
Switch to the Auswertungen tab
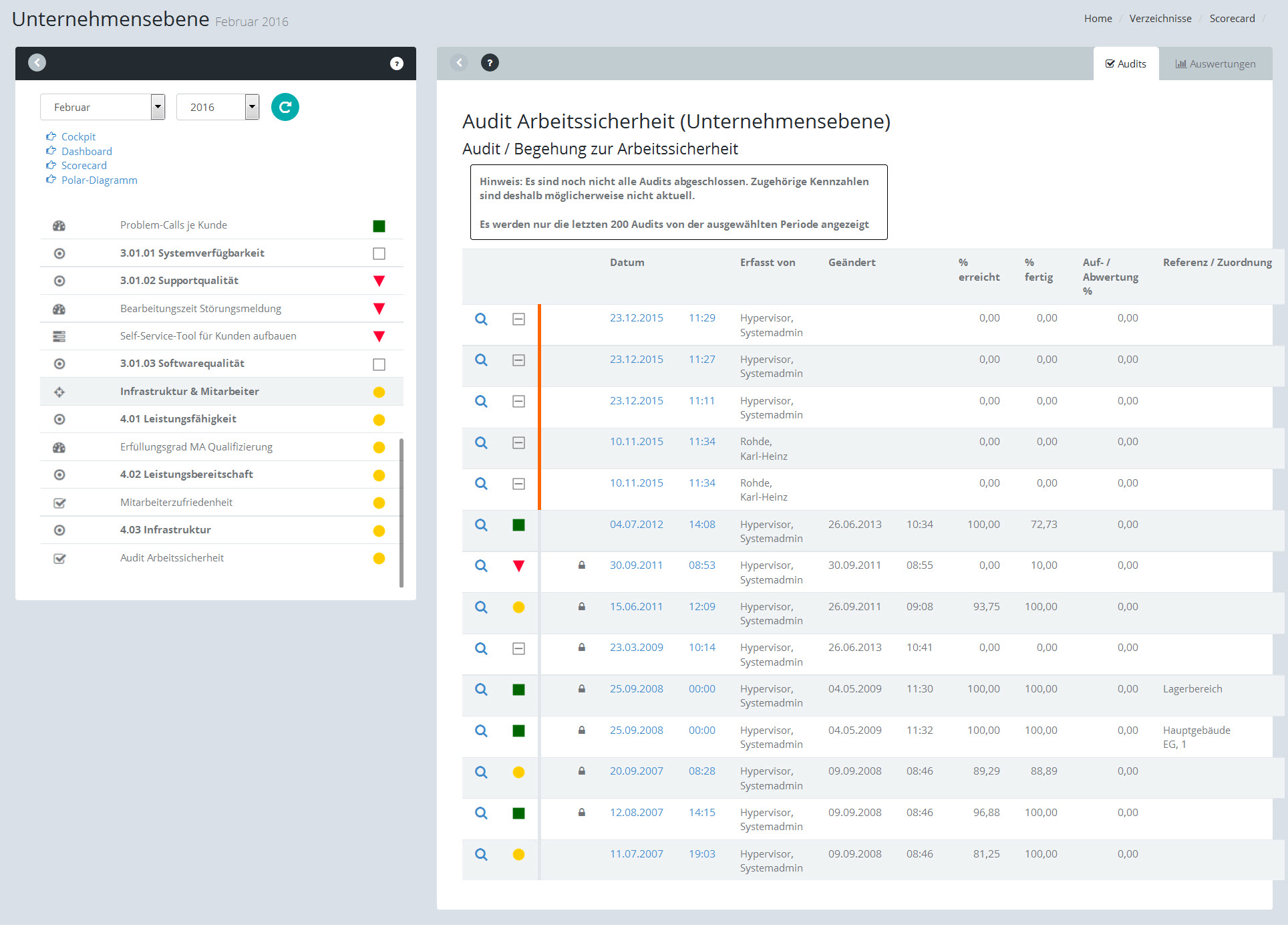[x=1215, y=64]
